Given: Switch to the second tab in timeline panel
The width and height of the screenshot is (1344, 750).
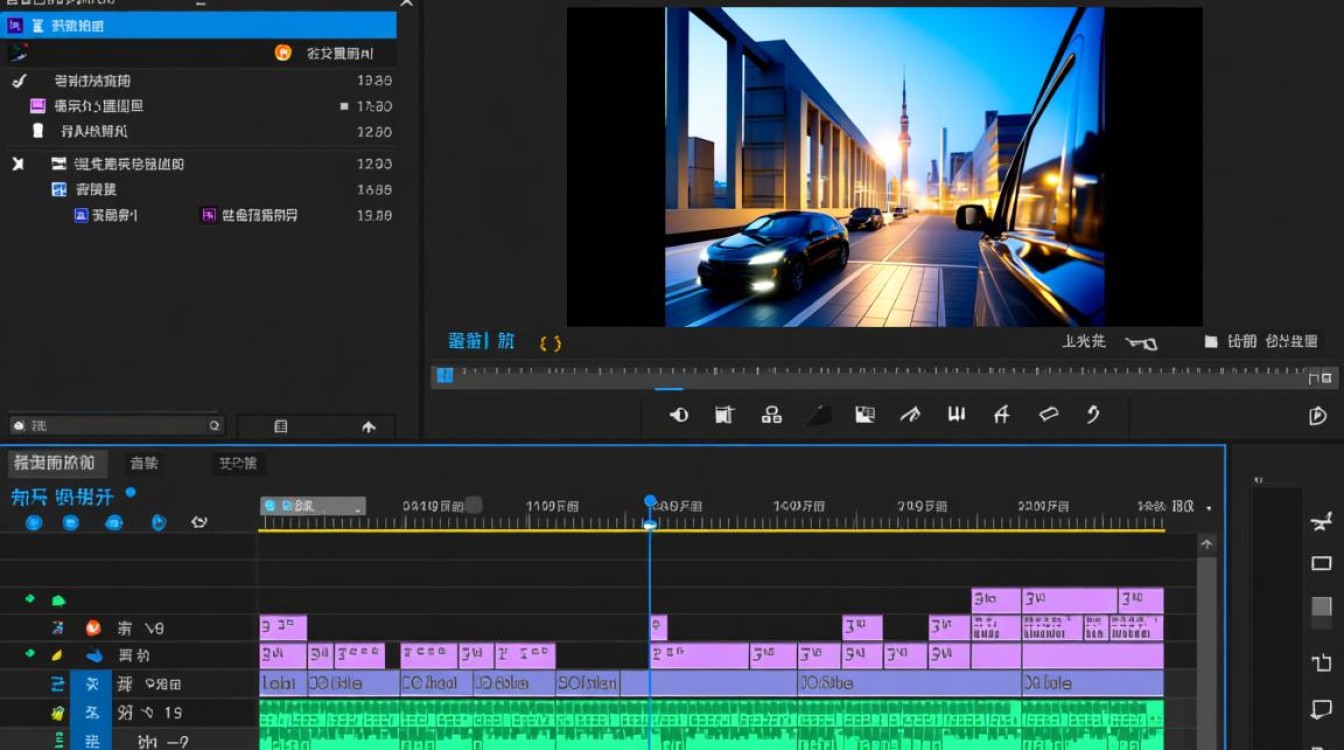Looking at the screenshot, I should pyautogui.click(x=144, y=463).
